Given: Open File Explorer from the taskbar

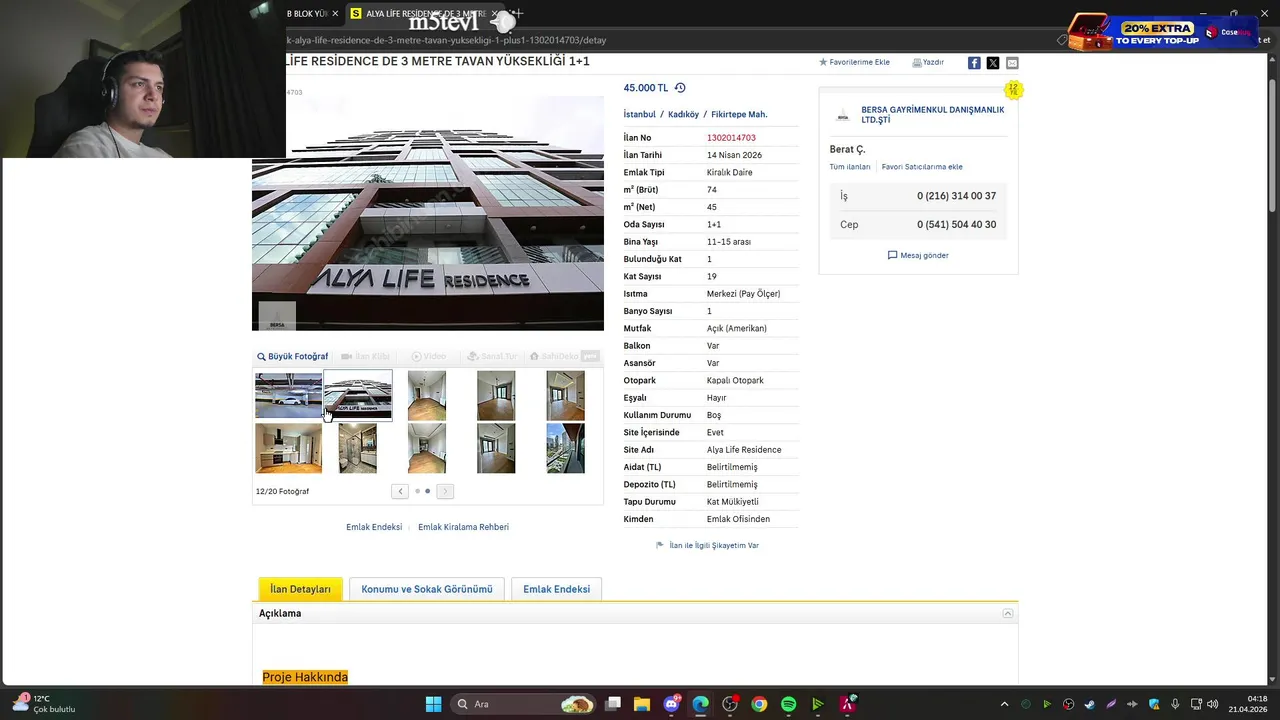Looking at the screenshot, I should point(642,704).
